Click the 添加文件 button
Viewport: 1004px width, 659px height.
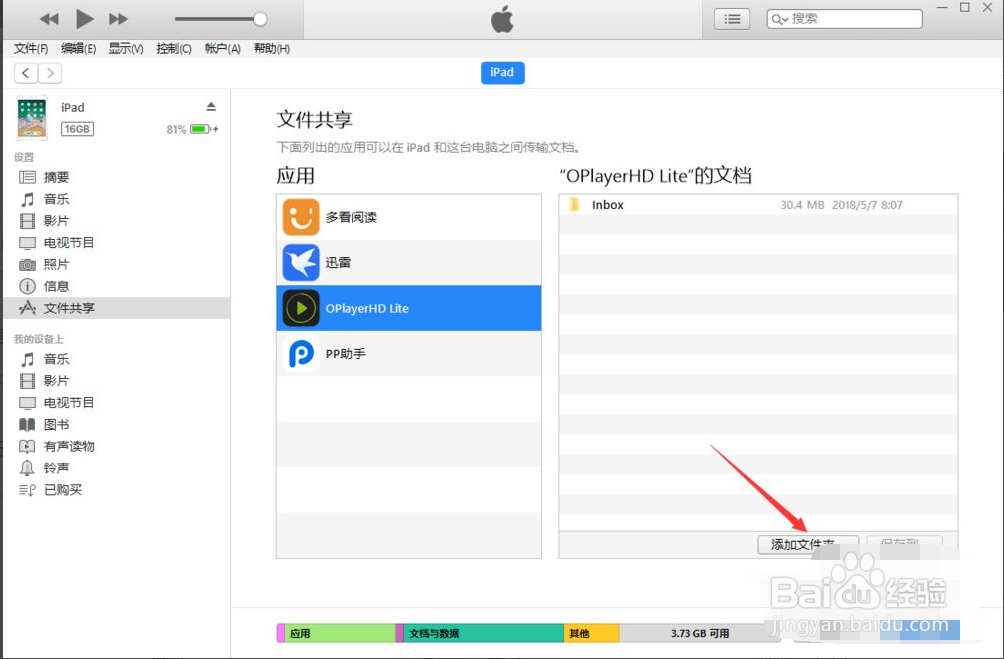coord(807,544)
